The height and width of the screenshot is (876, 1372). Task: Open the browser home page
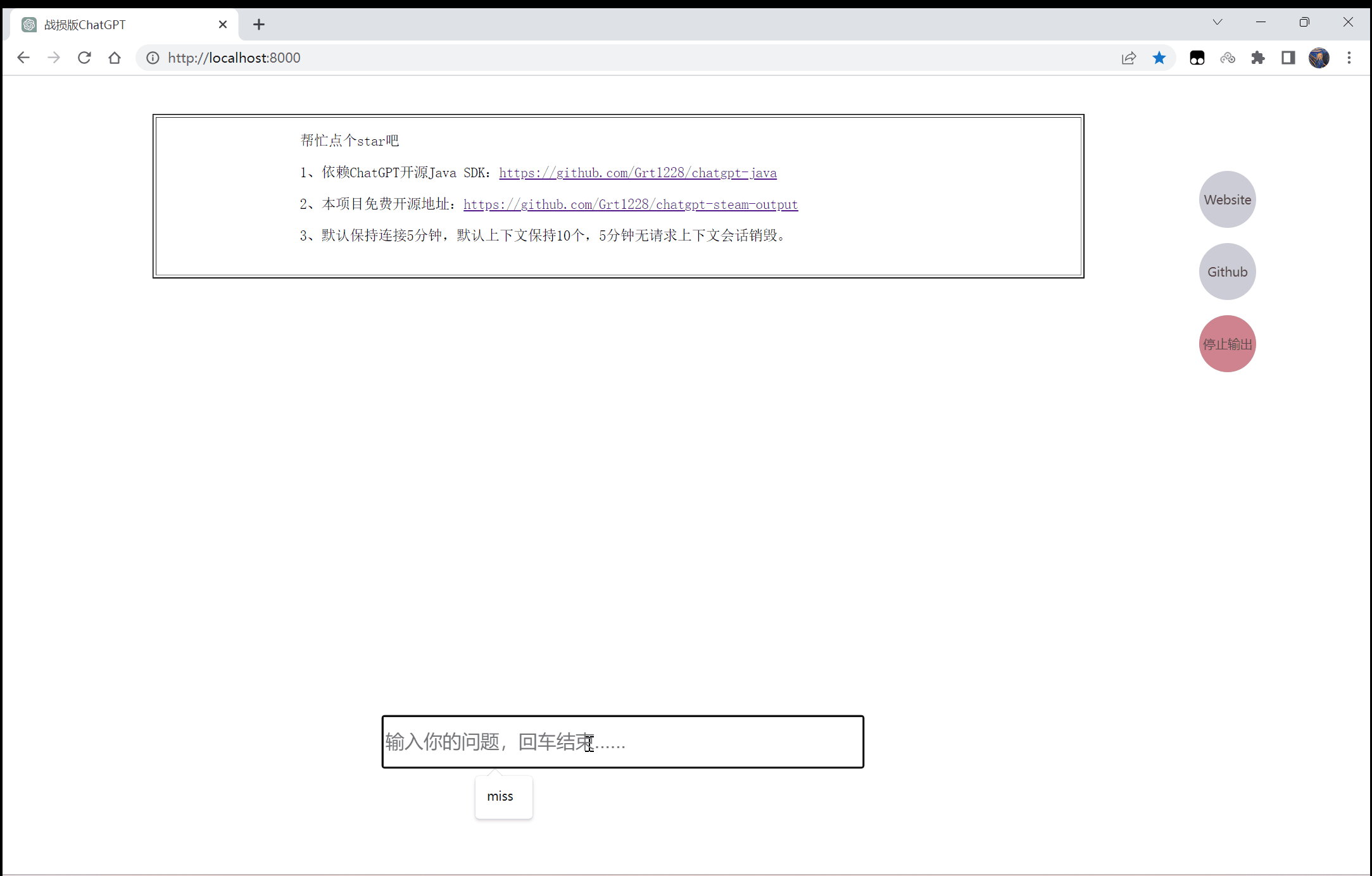tap(115, 58)
